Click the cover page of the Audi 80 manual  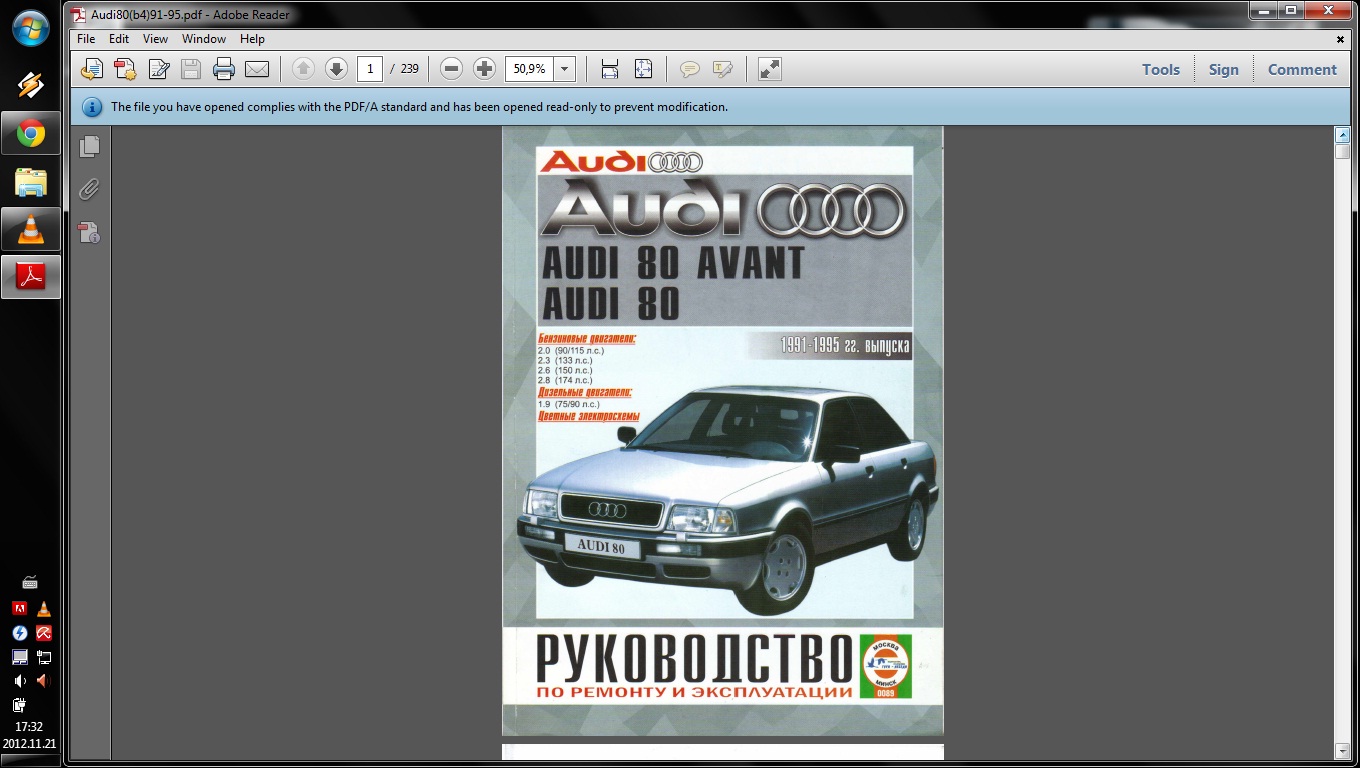pyautogui.click(x=722, y=431)
